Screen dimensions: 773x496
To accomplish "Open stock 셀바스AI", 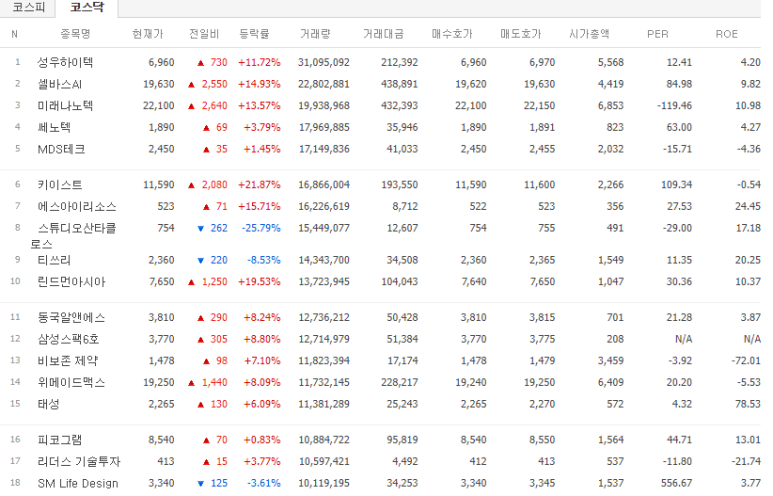I will tap(60, 84).
